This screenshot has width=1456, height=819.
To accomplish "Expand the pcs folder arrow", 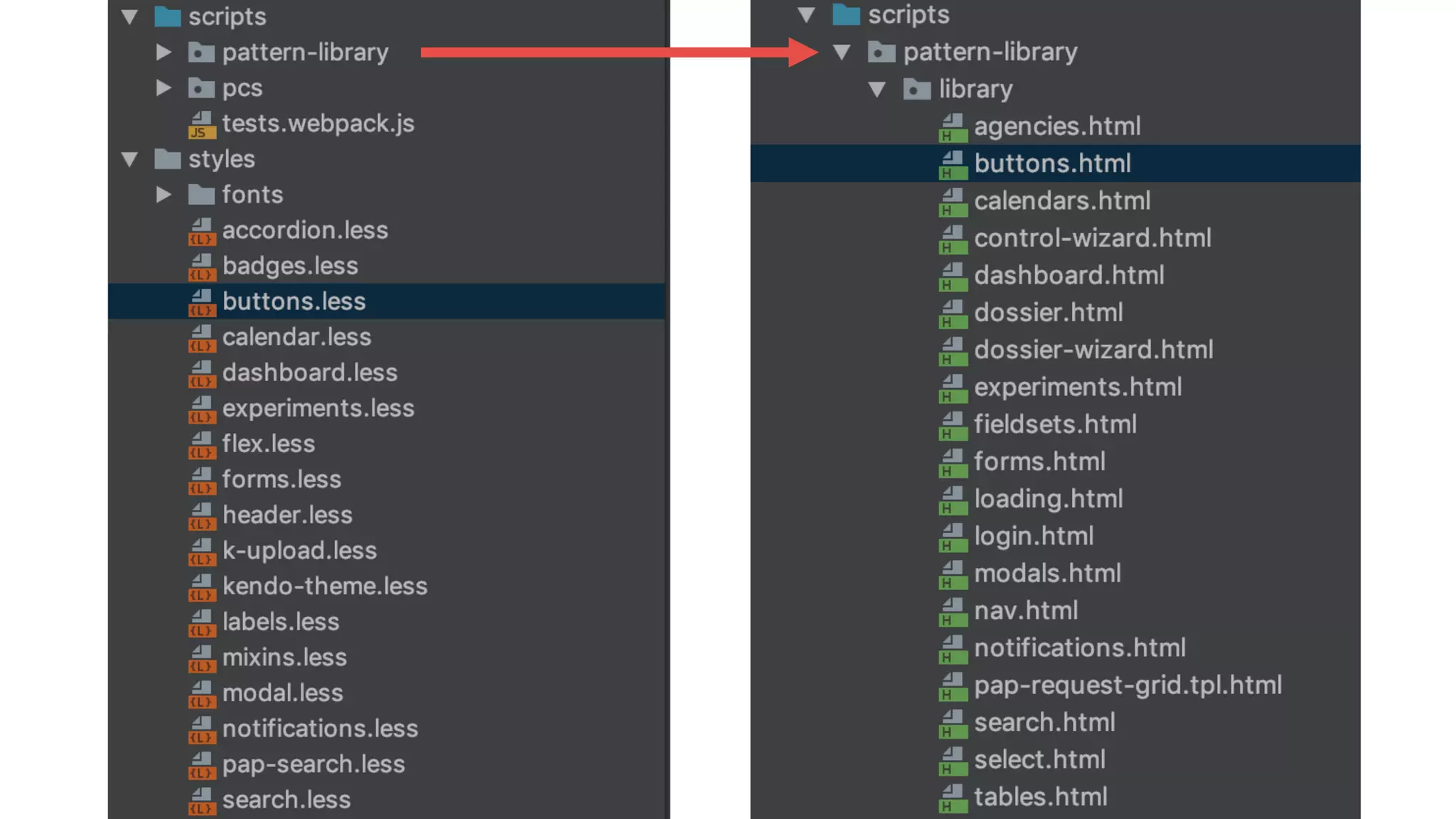I will (x=164, y=87).
